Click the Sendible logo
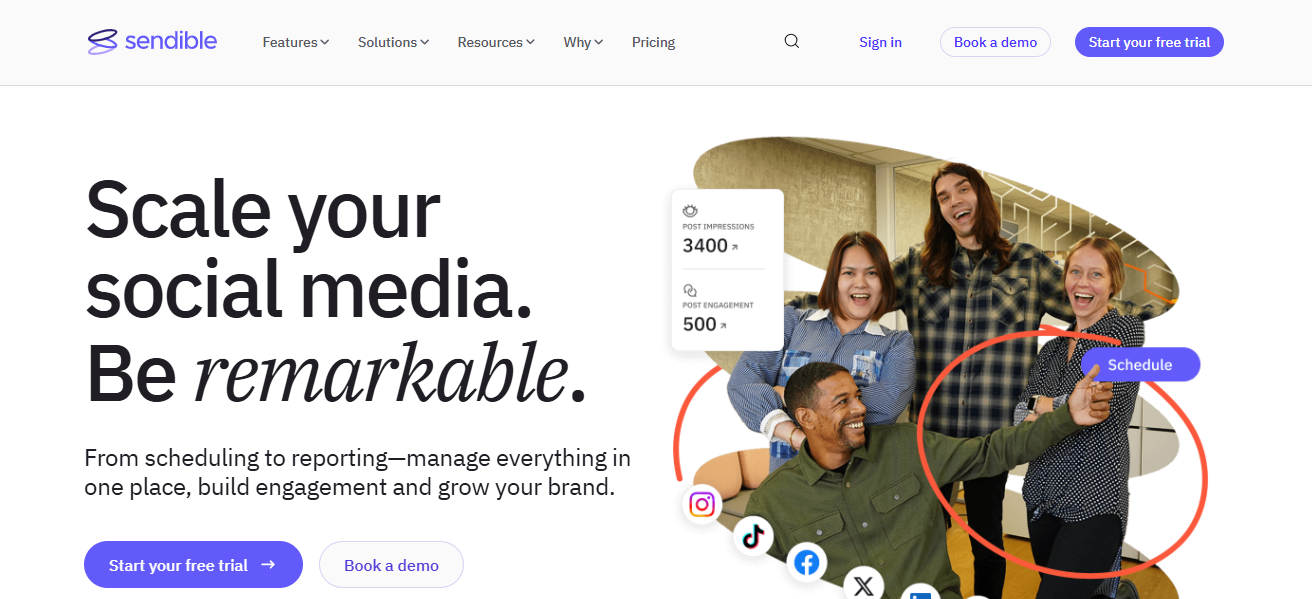 (152, 42)
